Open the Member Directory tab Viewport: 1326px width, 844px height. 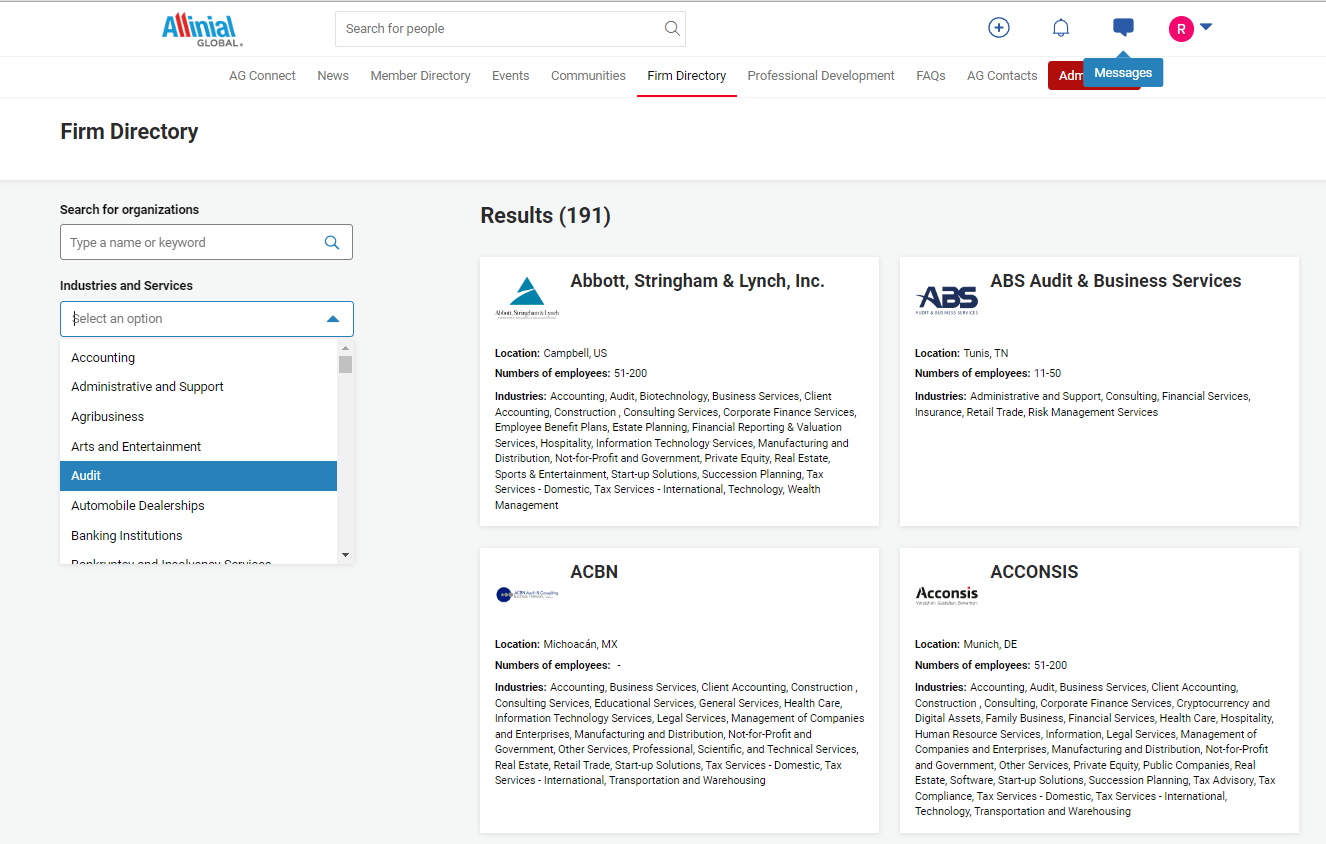pyautogui.click(x=420, y=76)
